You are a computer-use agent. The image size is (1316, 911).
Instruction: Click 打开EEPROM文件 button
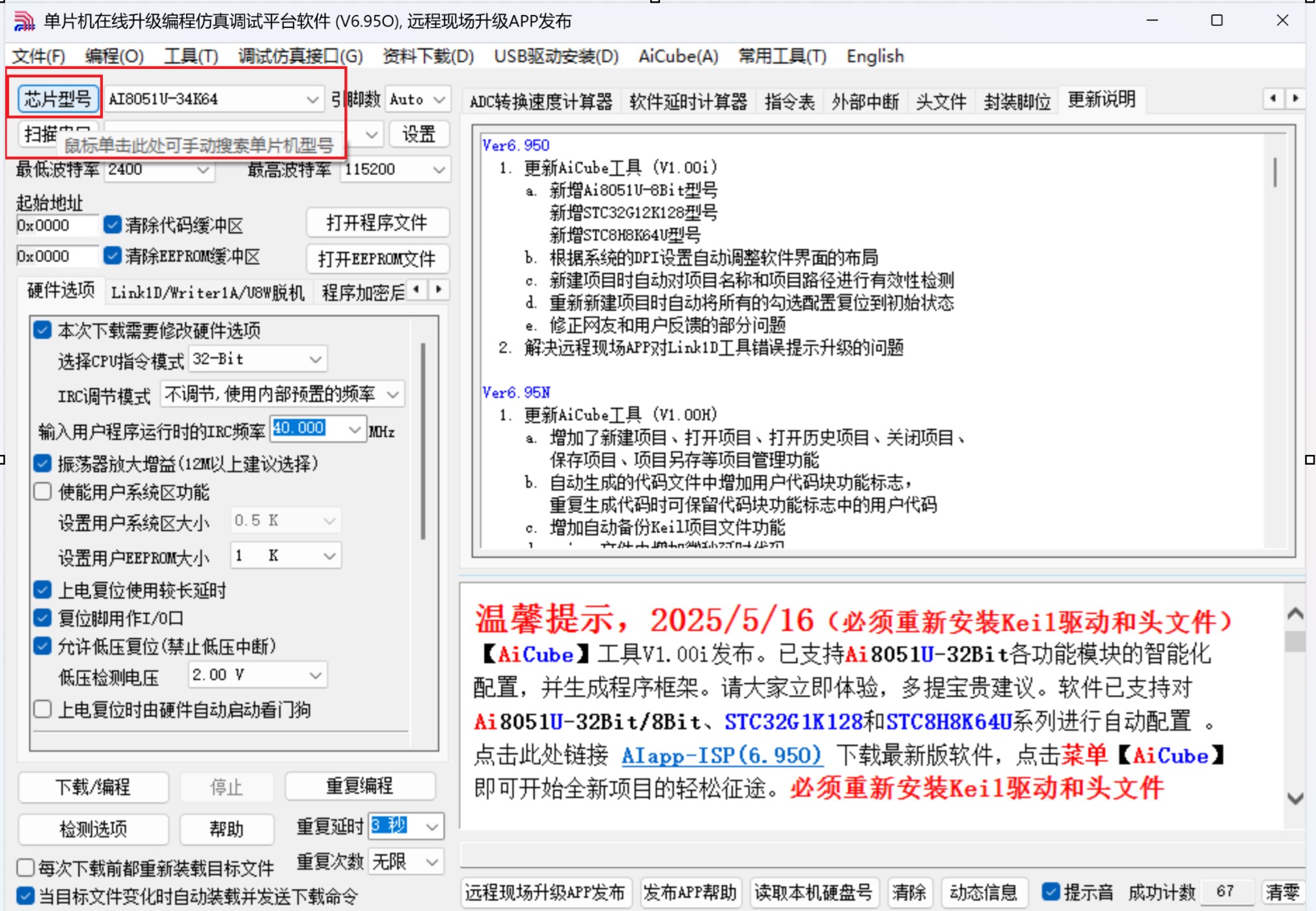(x=377, y=259)
